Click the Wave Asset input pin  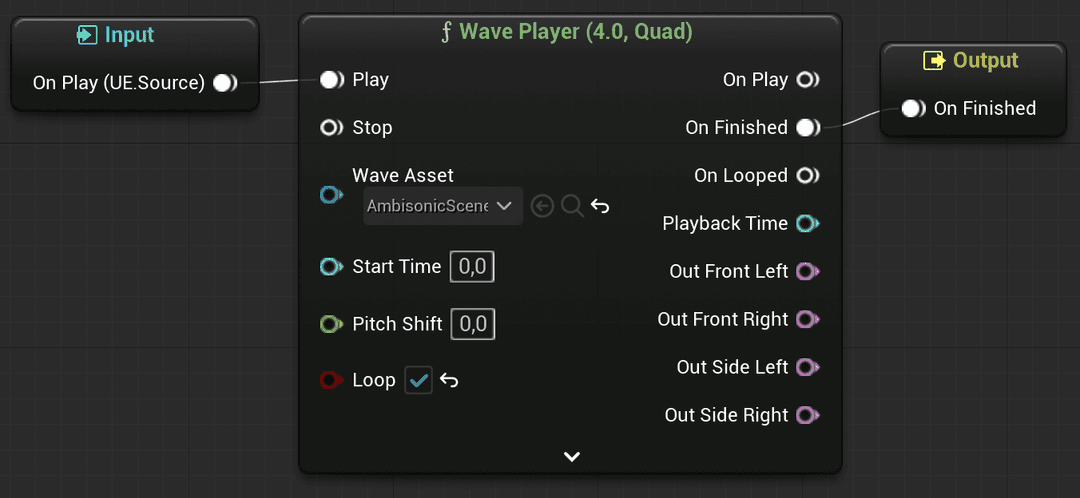331,196
